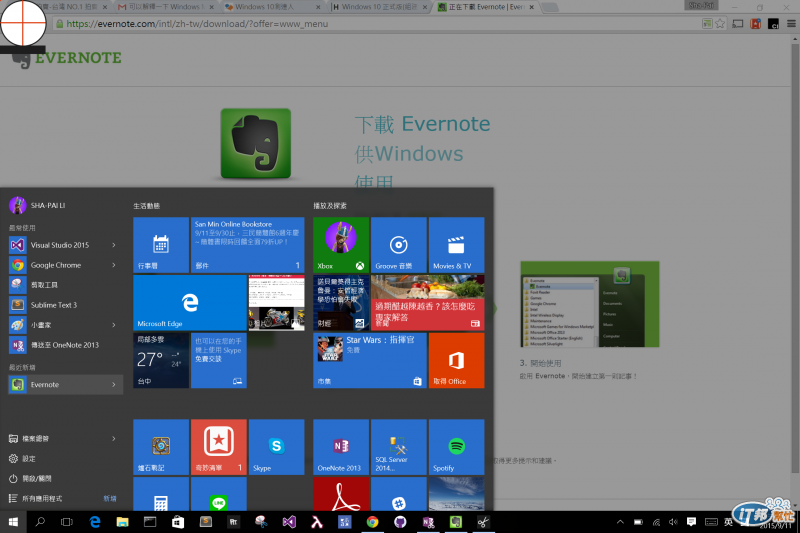Viewport: 800px width, 533px height.
Task: Click the Chrome cast icon
Action: pos(738,23)
